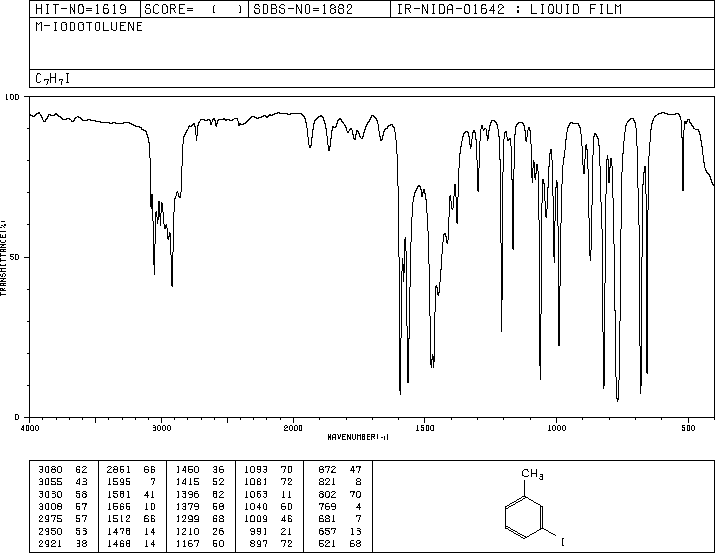715x553 pixels.
Task: Select peak table entry 657
Action: (327, 531)
